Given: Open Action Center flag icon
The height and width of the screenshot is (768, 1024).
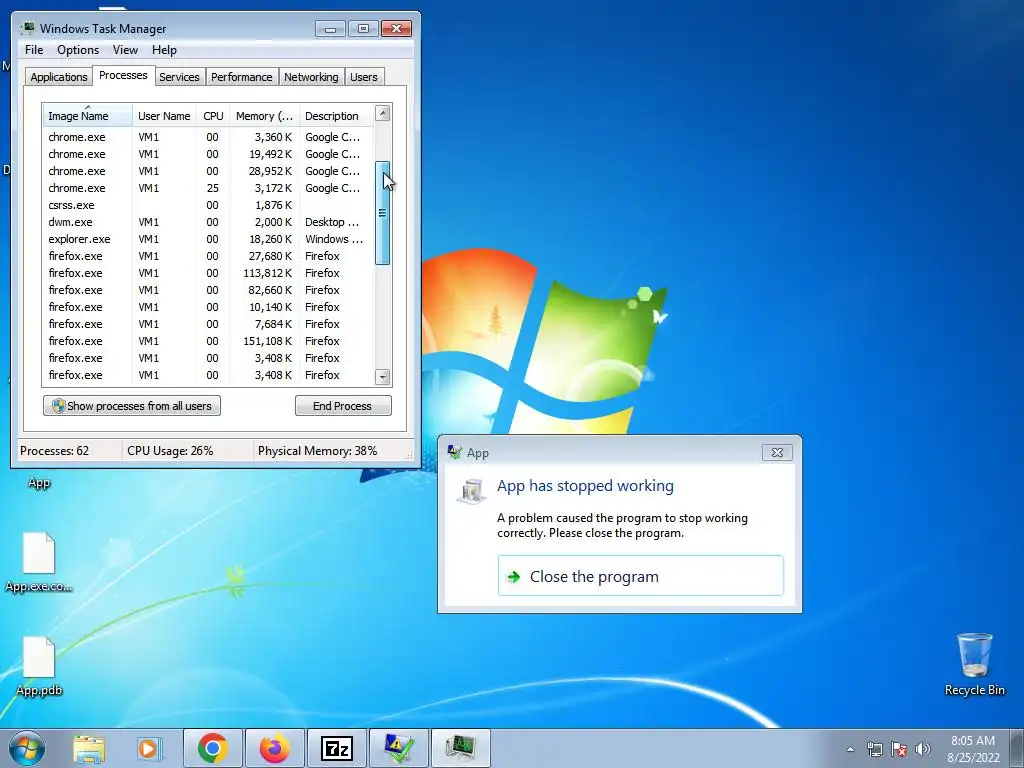Looking at the screenshot, I should (x=899, y=749).
